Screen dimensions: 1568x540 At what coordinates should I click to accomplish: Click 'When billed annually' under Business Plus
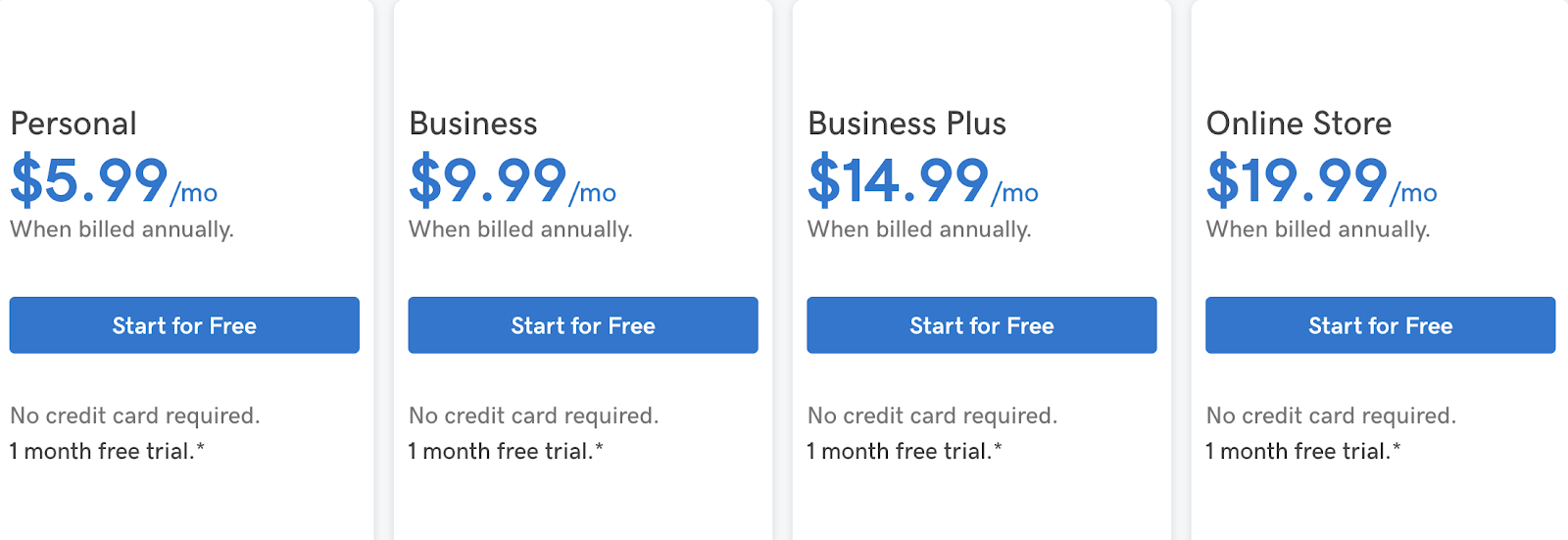click(x=919, y=229)
